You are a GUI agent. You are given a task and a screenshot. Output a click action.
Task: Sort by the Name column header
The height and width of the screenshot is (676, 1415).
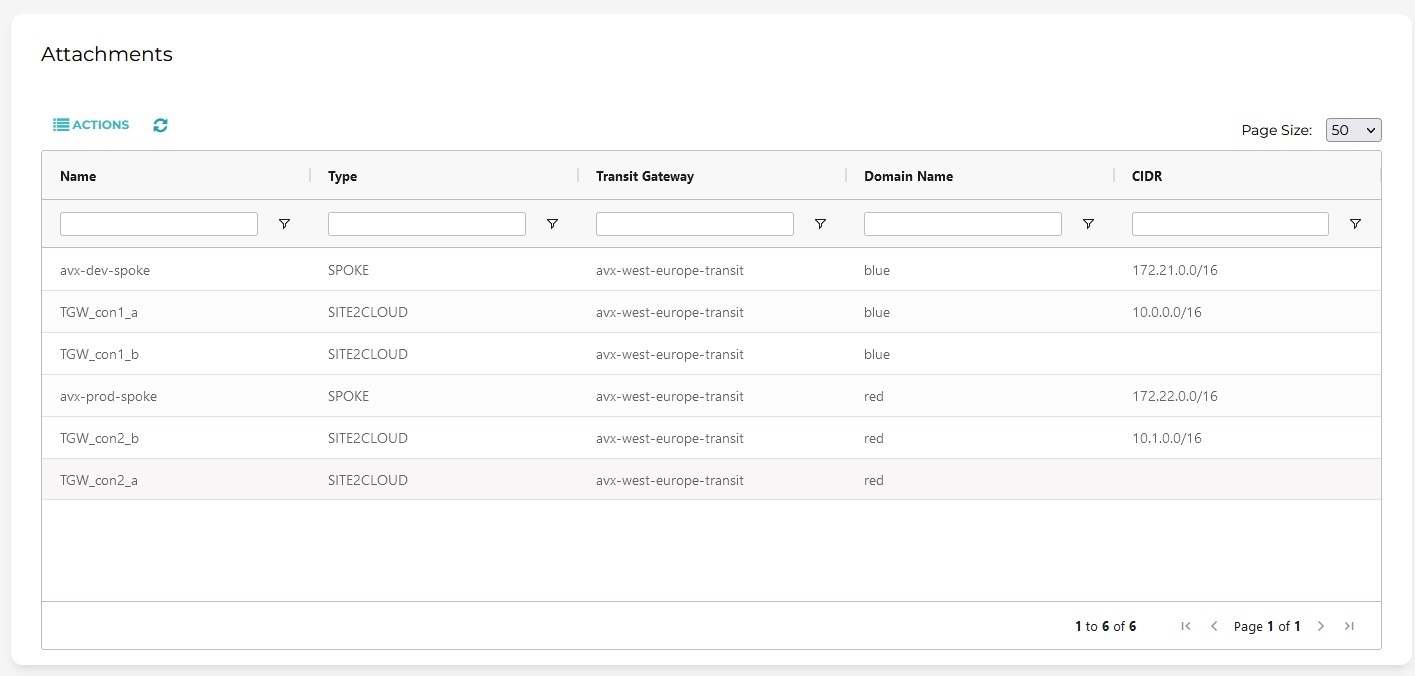pos(78,176)
